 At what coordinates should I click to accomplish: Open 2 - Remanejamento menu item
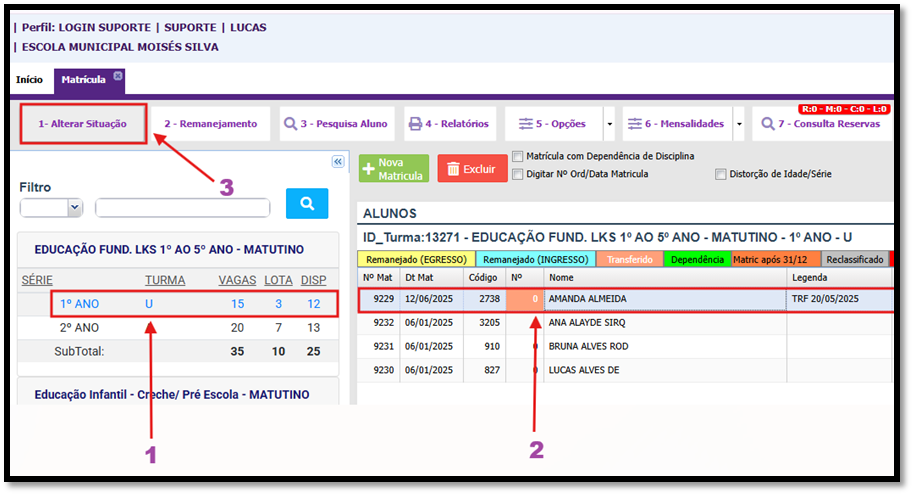(x=210, y=124)
